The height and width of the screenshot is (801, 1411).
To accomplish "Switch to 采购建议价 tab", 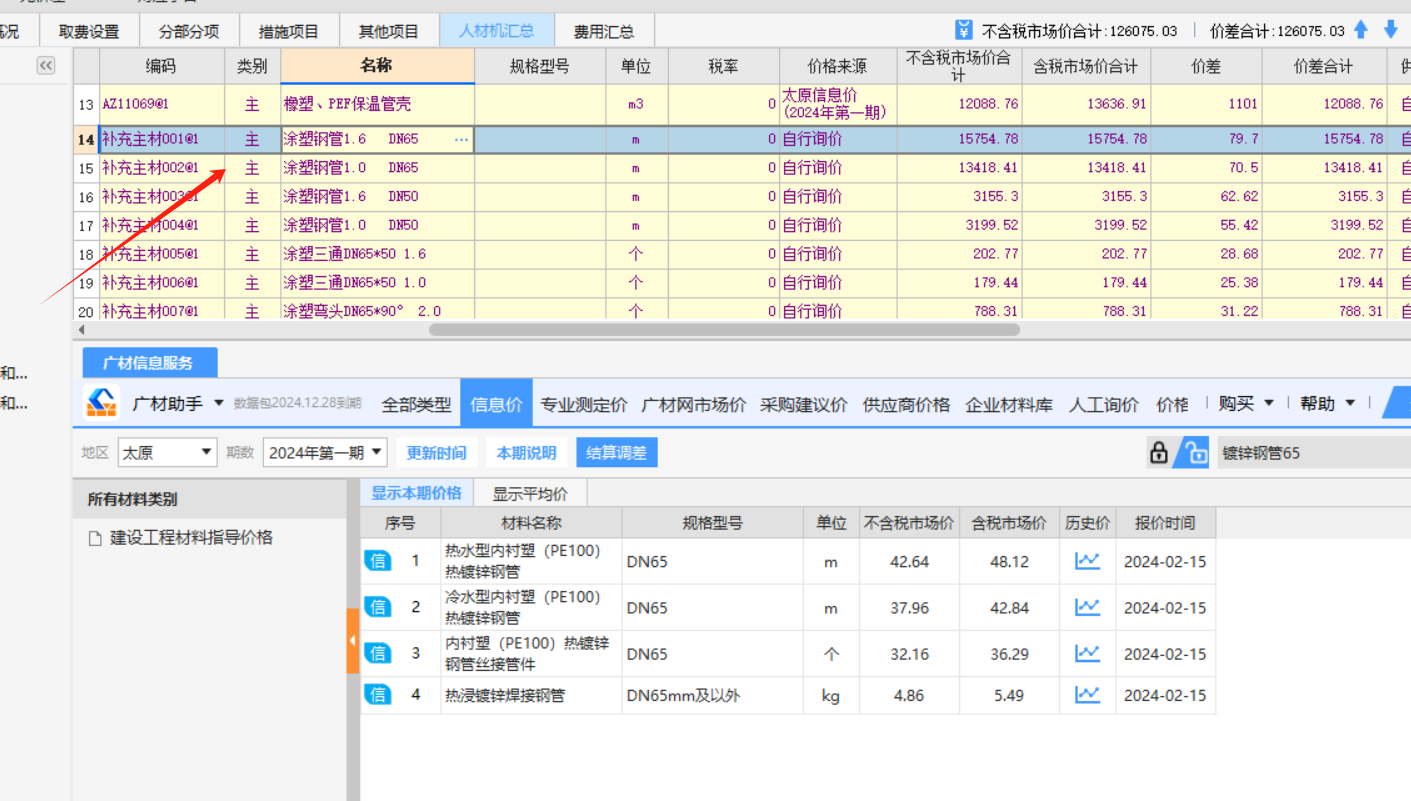I will pyautogui.click(x=804, y=404).
